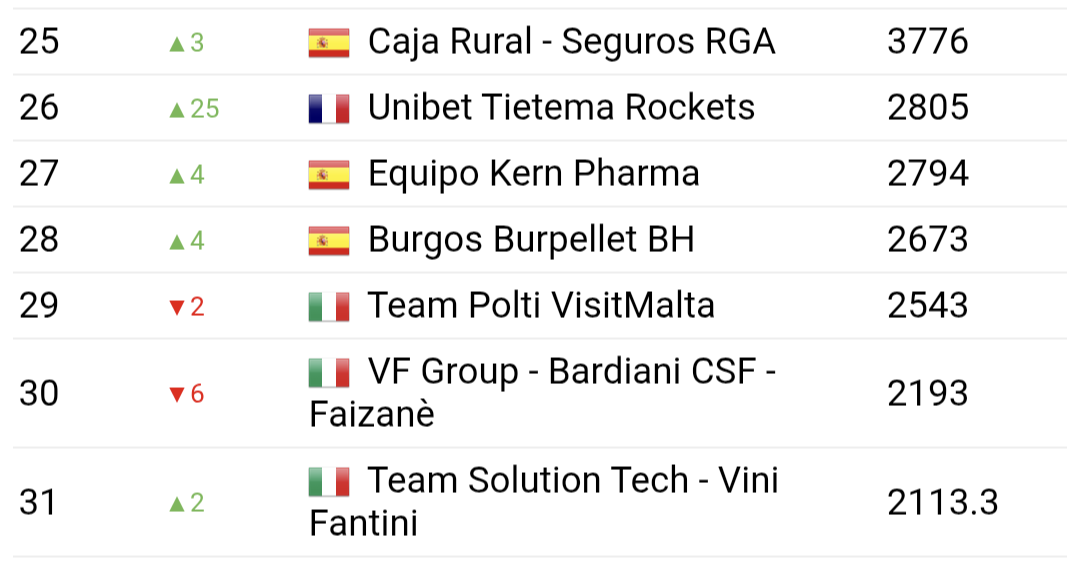Screen dimensions: 1080x563
Task: Click the Italian flag beside Team Polti VisitMalta
Action: 329,306
